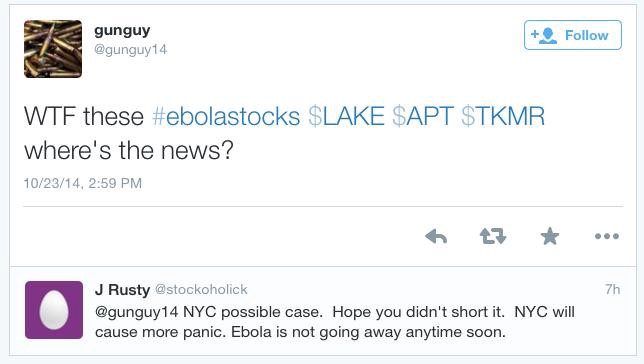The image size is (644, 364).
Task: Open more options via three dots icon
Action: [x=607, y=236]
